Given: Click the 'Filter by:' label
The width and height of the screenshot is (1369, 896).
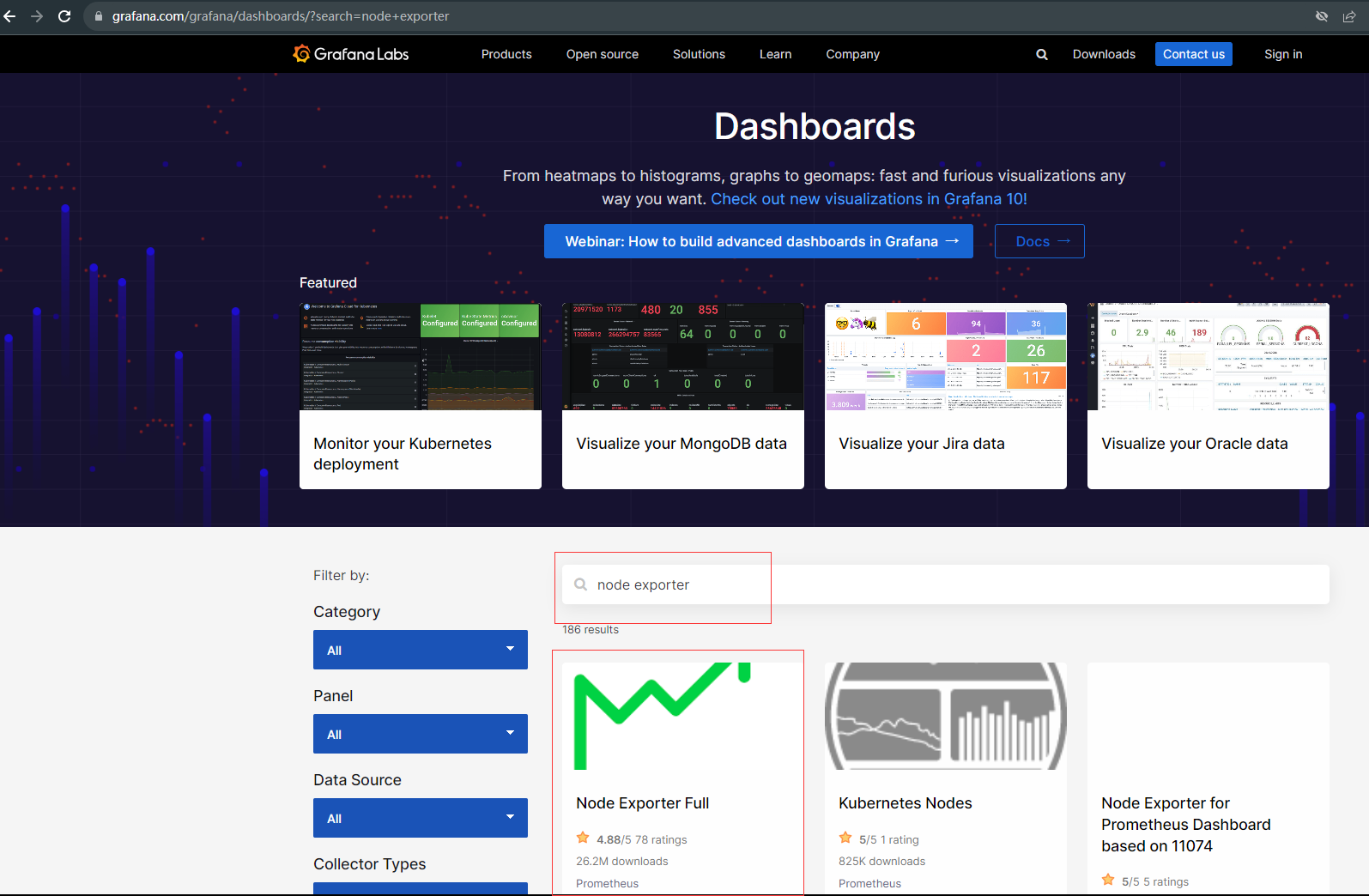Looking at the screenshot, I should tap(342, 575).
